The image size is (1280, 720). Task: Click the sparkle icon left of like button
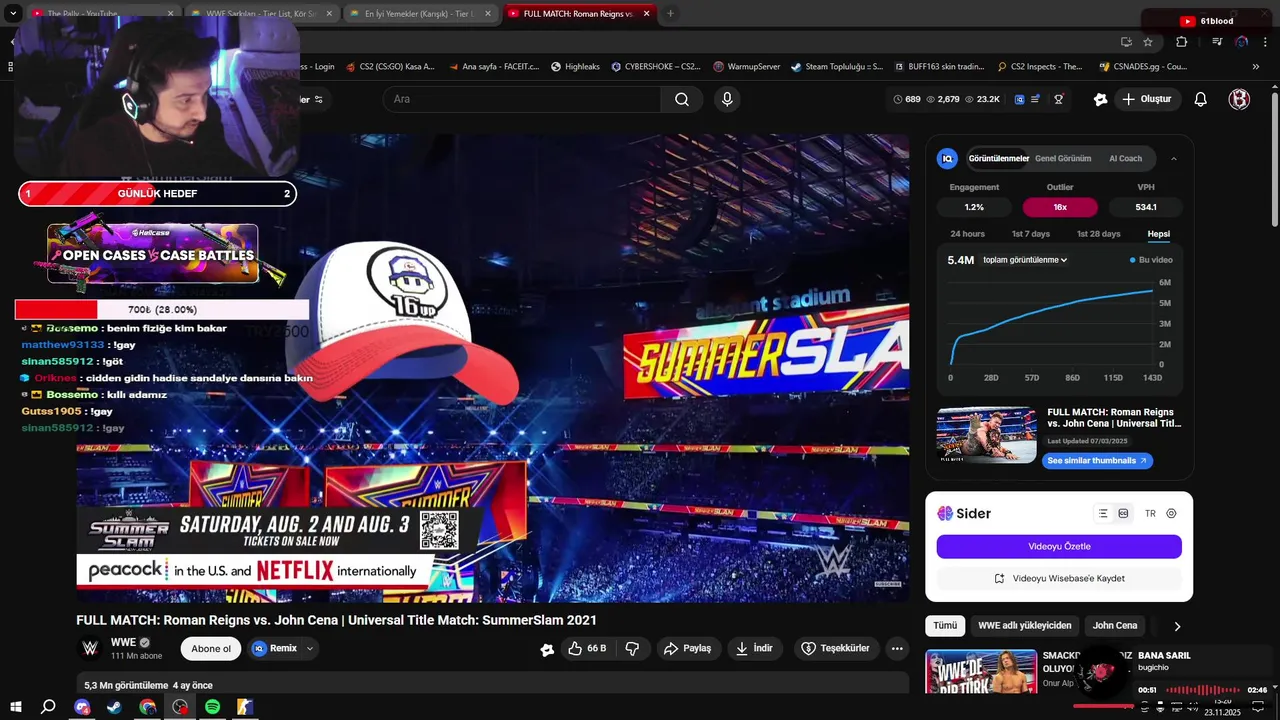pyautogui.click(x=547, y=649)
